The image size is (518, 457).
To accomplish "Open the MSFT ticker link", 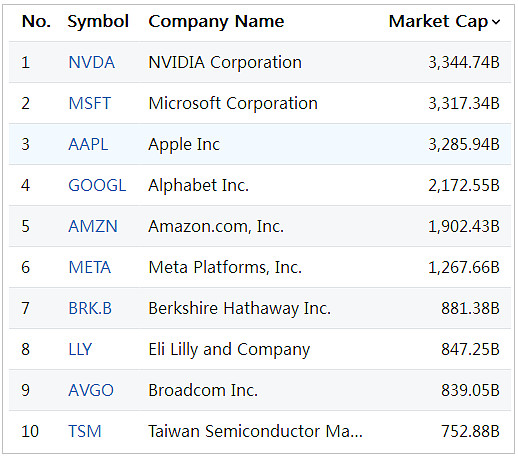I will (x=89, y=103).
